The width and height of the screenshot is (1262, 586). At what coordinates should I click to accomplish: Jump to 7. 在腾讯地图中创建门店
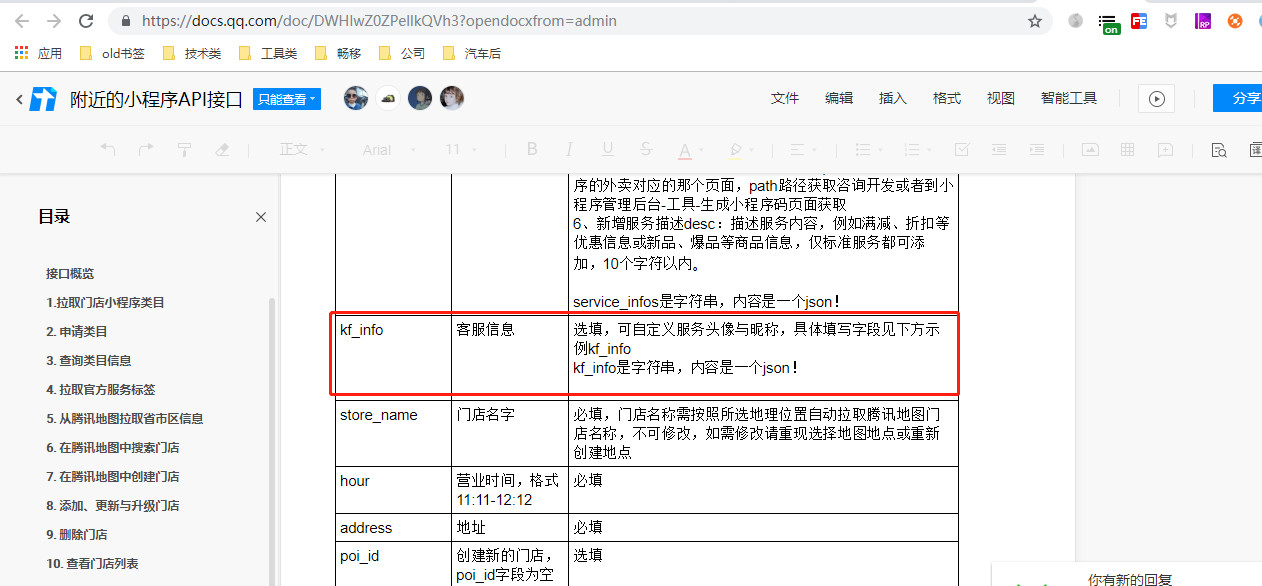pyautogui.click(x=112, y=477)
